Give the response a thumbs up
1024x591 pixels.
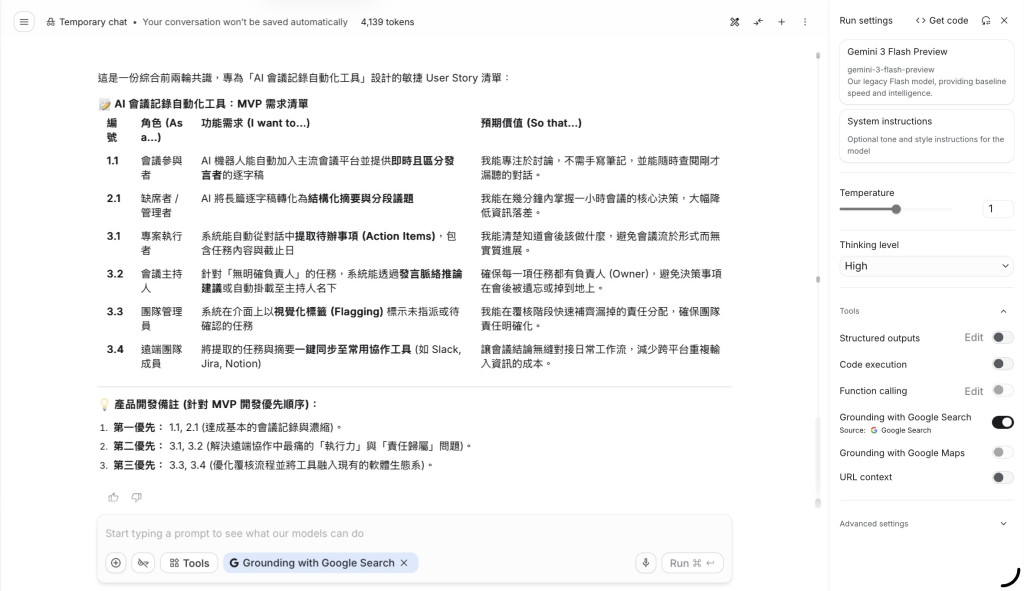pos(114,498)
